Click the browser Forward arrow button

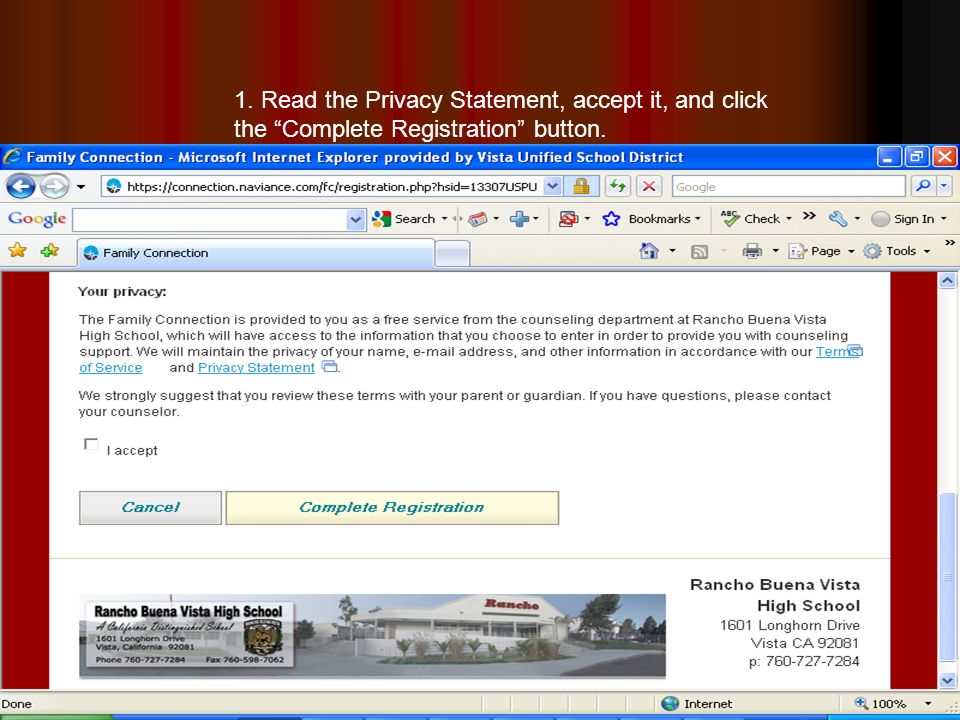(54, 186)
